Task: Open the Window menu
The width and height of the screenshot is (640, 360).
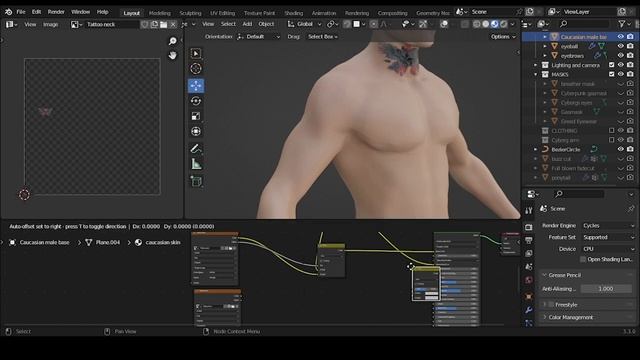Action: pos(80,12)
